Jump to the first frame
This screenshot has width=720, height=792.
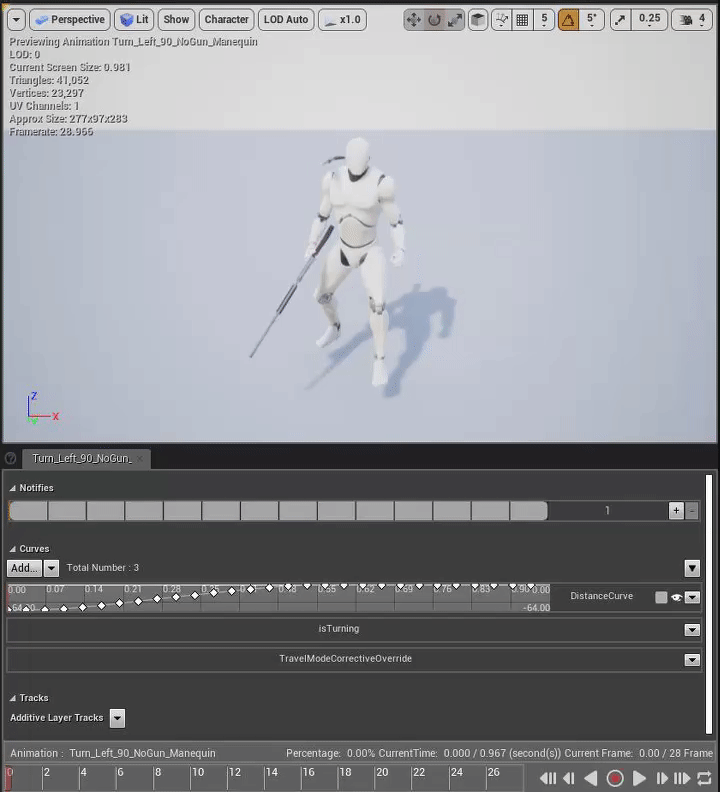(x=548, y=778)
